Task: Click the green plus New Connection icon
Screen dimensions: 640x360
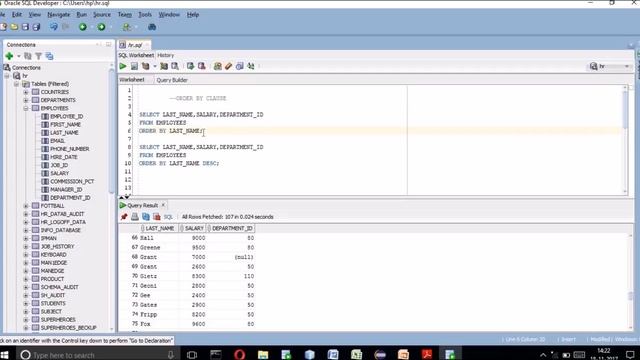Action: (x=9, y=56)
